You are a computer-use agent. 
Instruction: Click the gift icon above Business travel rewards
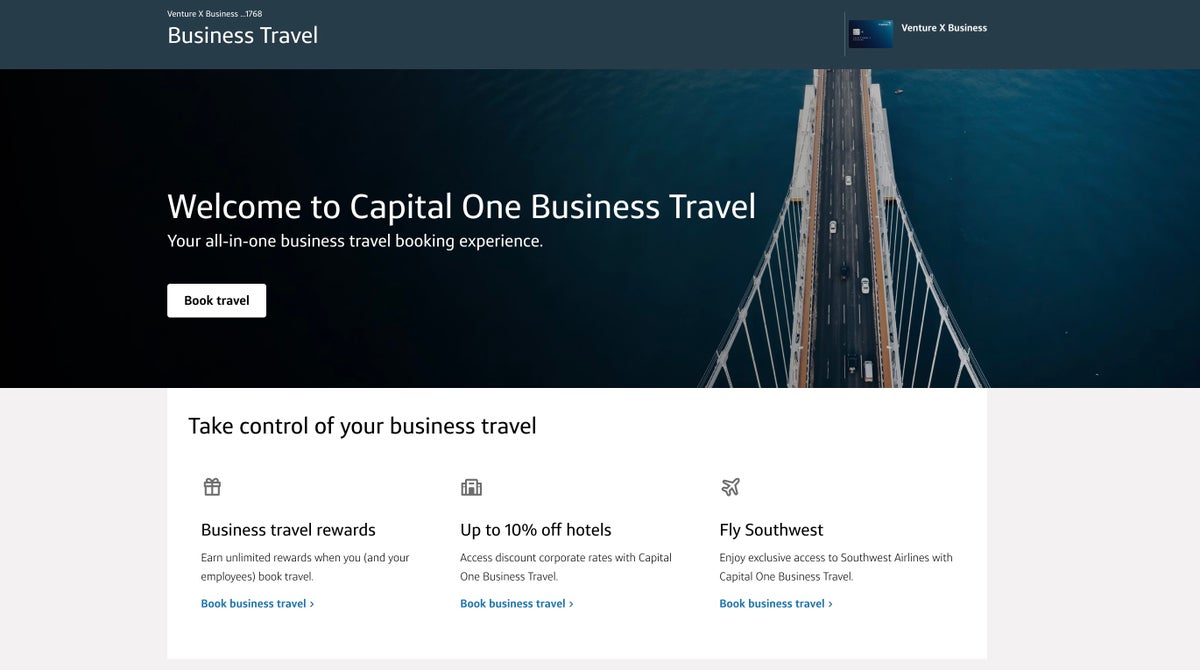pos(212,487)
